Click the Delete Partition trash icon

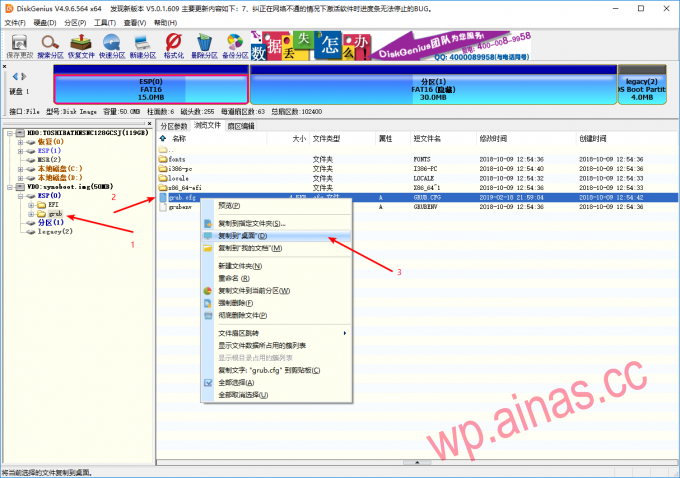[x=204, y=46]
